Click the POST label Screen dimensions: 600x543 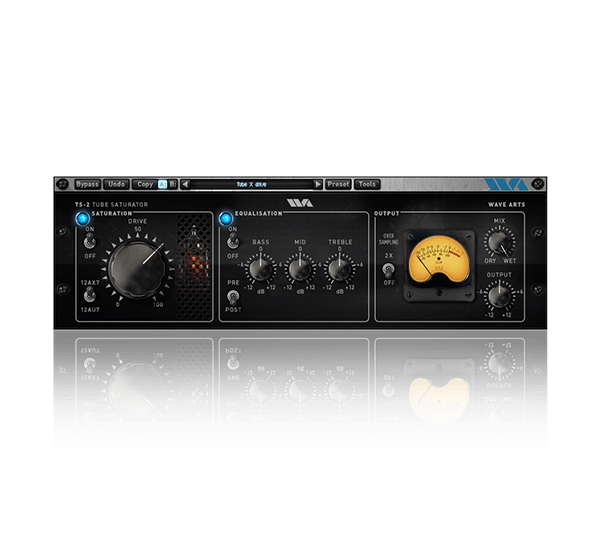point(233,310)
